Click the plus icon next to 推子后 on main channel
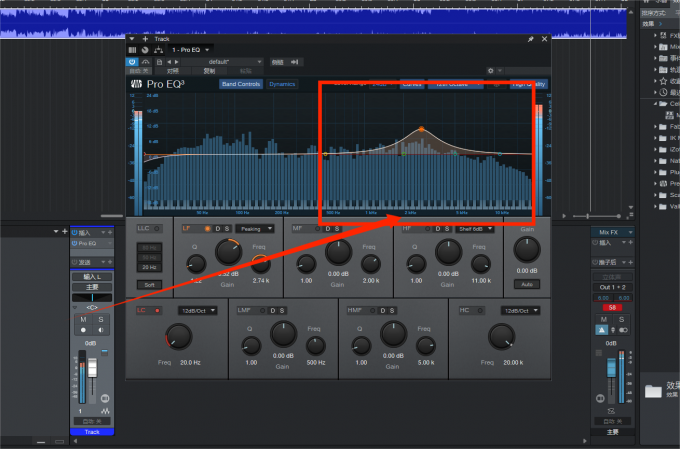Screen dimensions: 680x449 pyautogui.click(x=630, y=262)
